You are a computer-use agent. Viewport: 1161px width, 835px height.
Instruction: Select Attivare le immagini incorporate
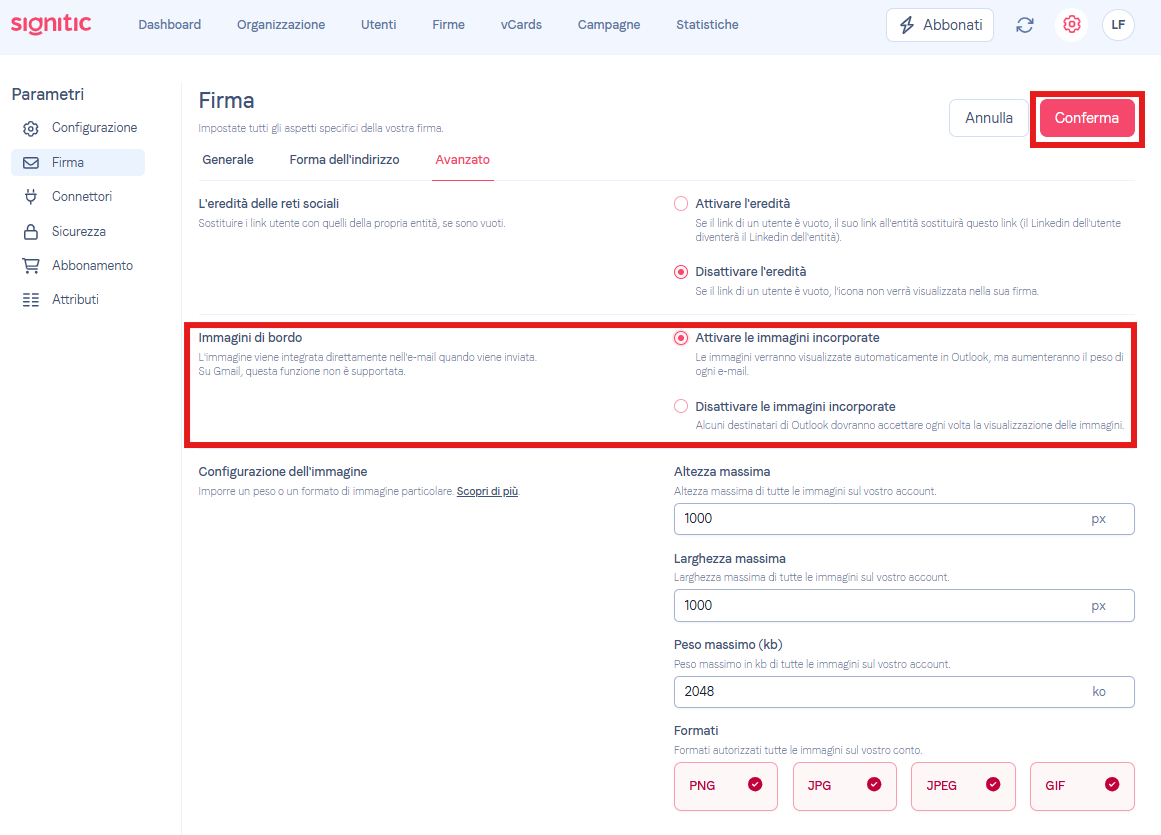click(x=680, y=338)
